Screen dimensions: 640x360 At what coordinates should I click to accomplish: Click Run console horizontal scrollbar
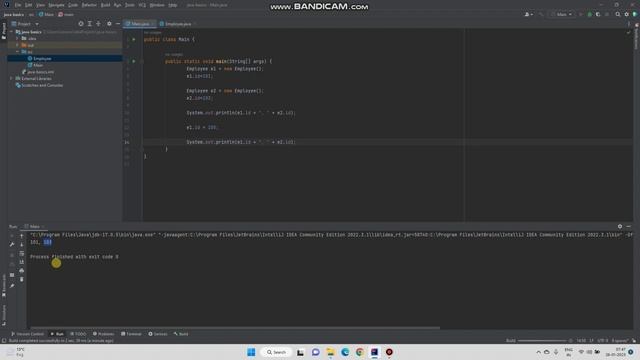235,328
